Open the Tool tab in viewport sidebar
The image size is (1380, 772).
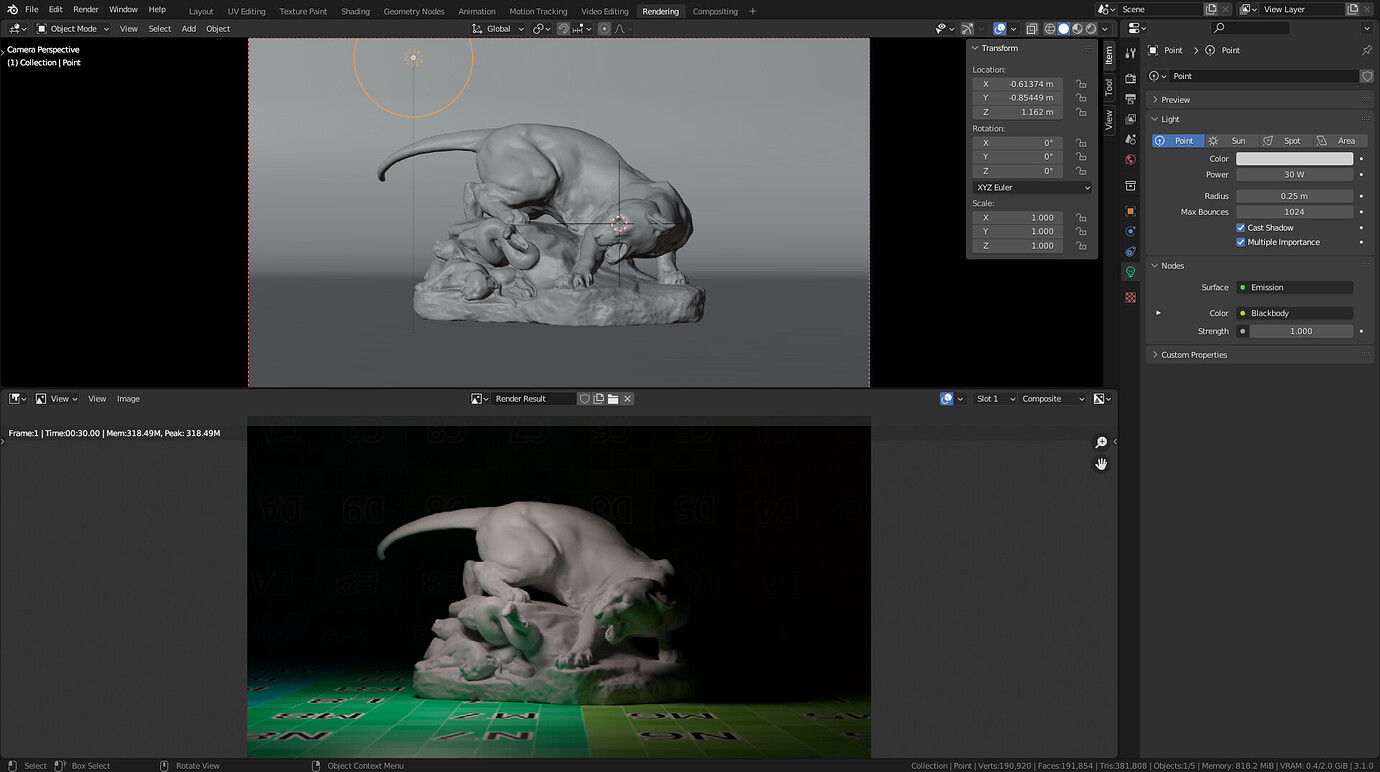(x=1108, y=87)
